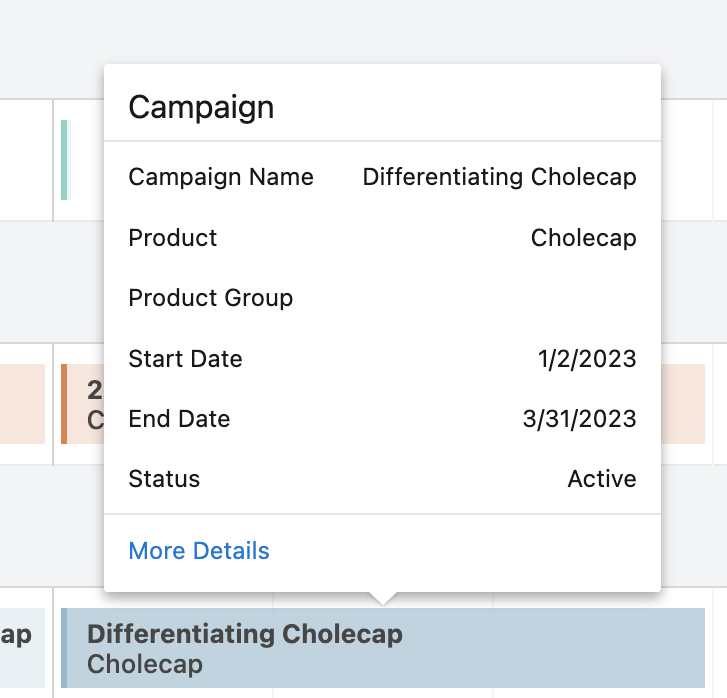Click the Cholecap subtitle on the blue bar
This screenshot has height=698, width=727.
(145, 664)
